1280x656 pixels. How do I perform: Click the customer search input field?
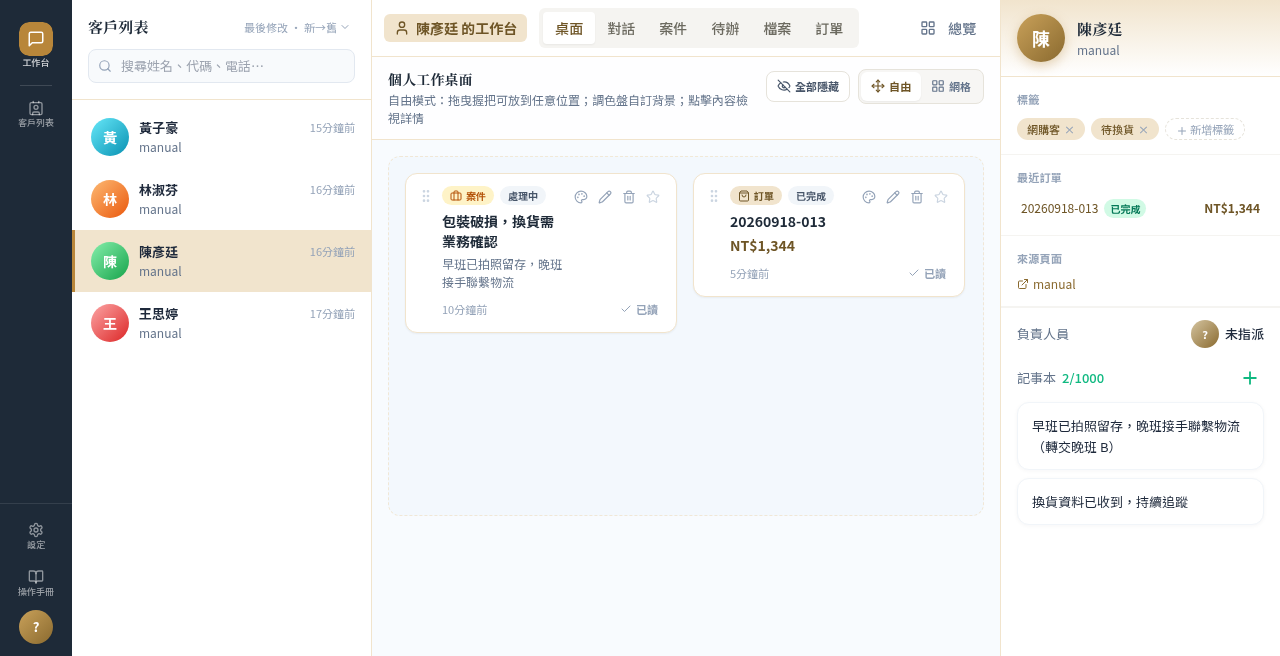(221, 66)
